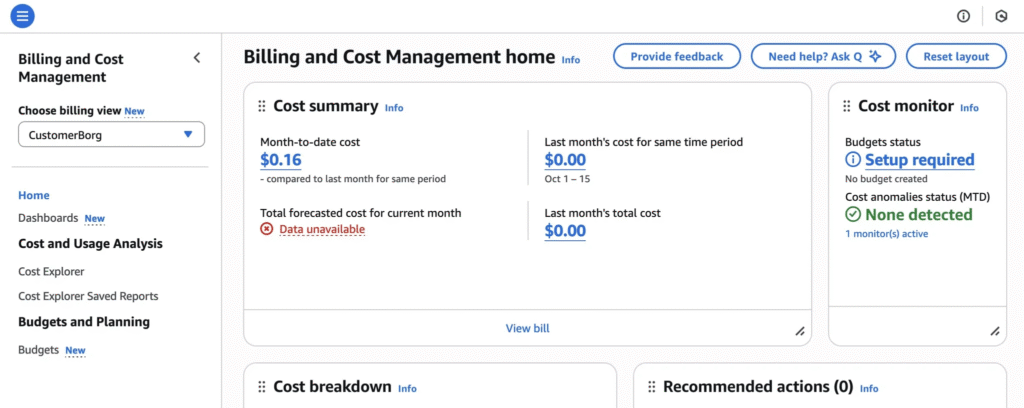The height and width of the screenshot is (408, 1024).
Task: Click the Cost summary resize corner handle
Action: point(799,331)
